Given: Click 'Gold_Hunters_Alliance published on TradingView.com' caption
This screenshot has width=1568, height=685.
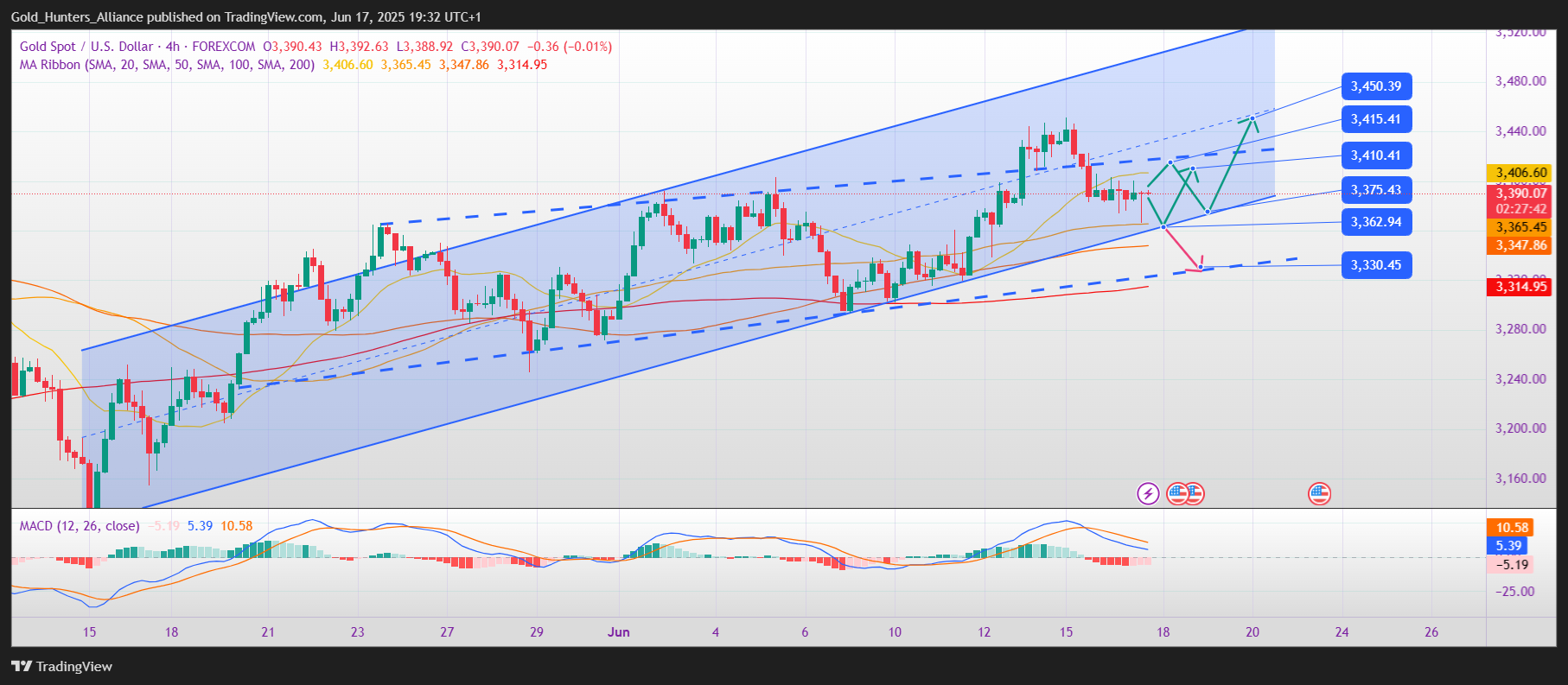Looking at the screenshot, I should tap(168, 17).
